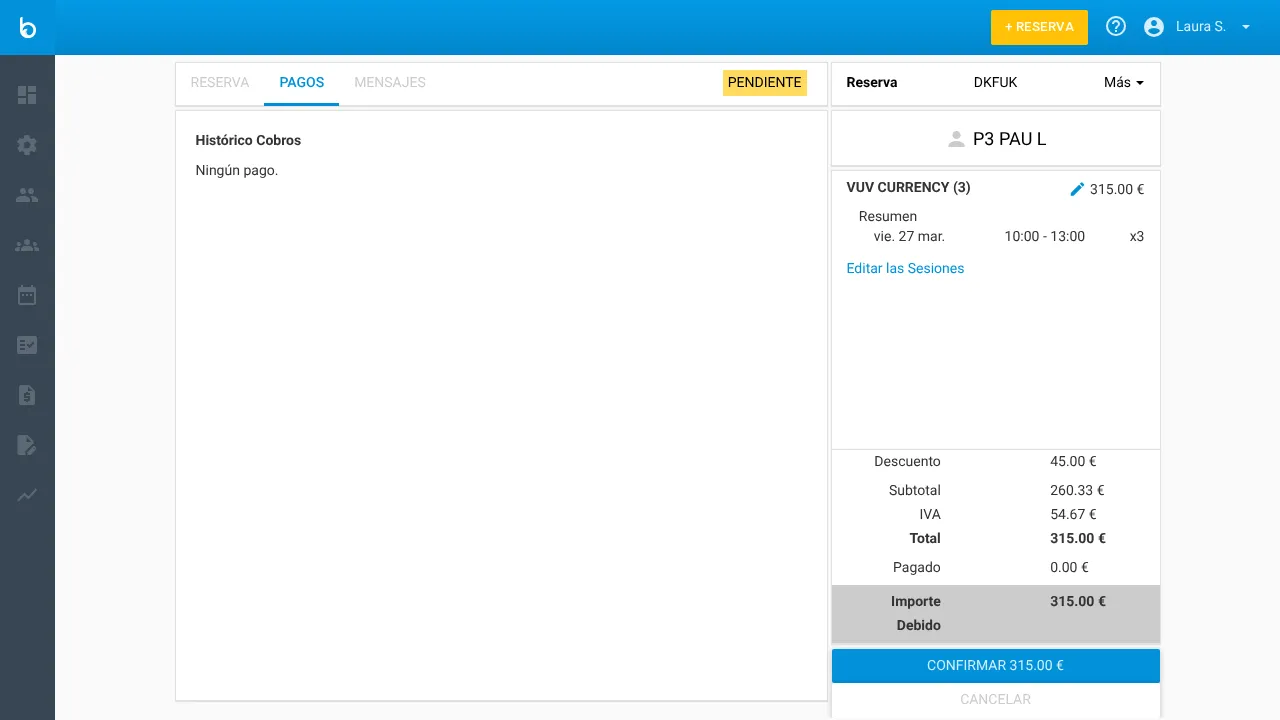Open the bookings checklist icon in sidebar
The image size is (1280, 720).
pos(28,345)
